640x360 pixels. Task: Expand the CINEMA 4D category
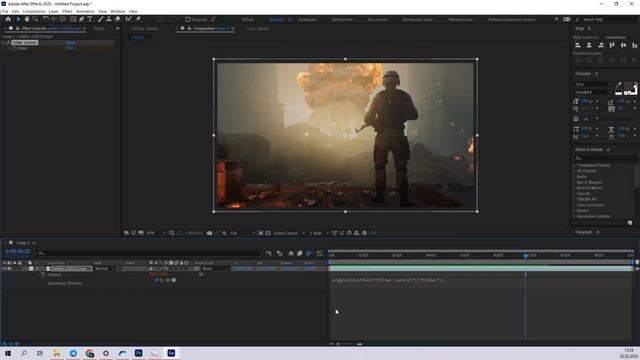click(574, 199)
